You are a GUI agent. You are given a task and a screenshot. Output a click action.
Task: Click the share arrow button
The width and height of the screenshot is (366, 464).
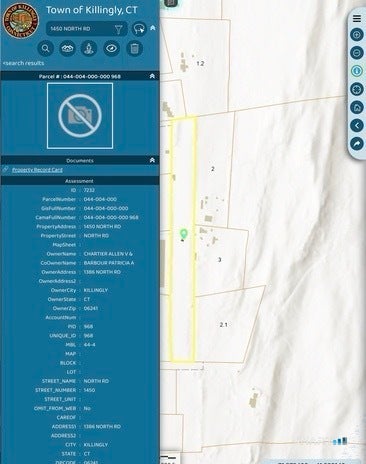click(x=357, y=144)
